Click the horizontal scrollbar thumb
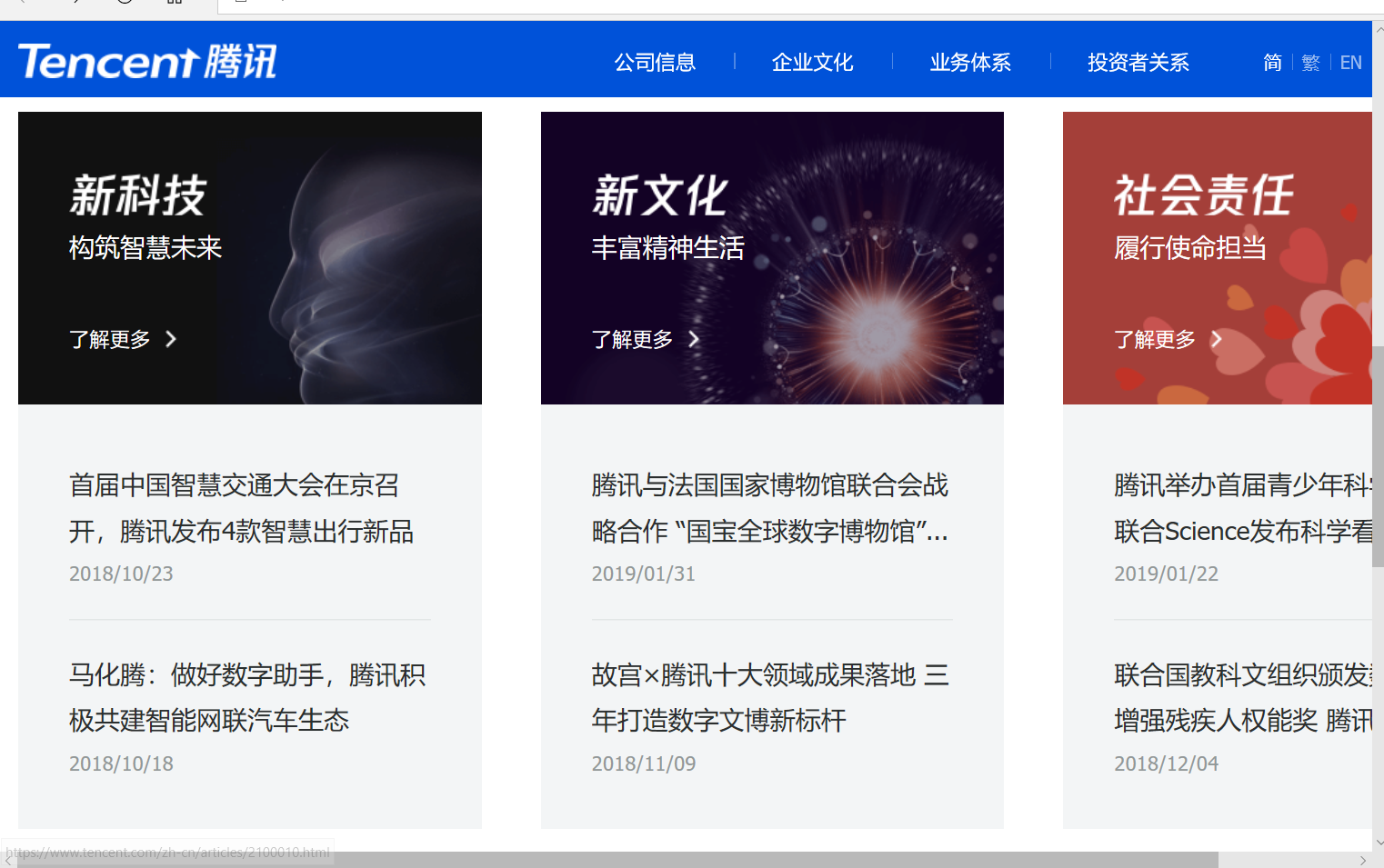This screenshot has width=1384, height=868. pyautogui.click(x=617, y=860)
